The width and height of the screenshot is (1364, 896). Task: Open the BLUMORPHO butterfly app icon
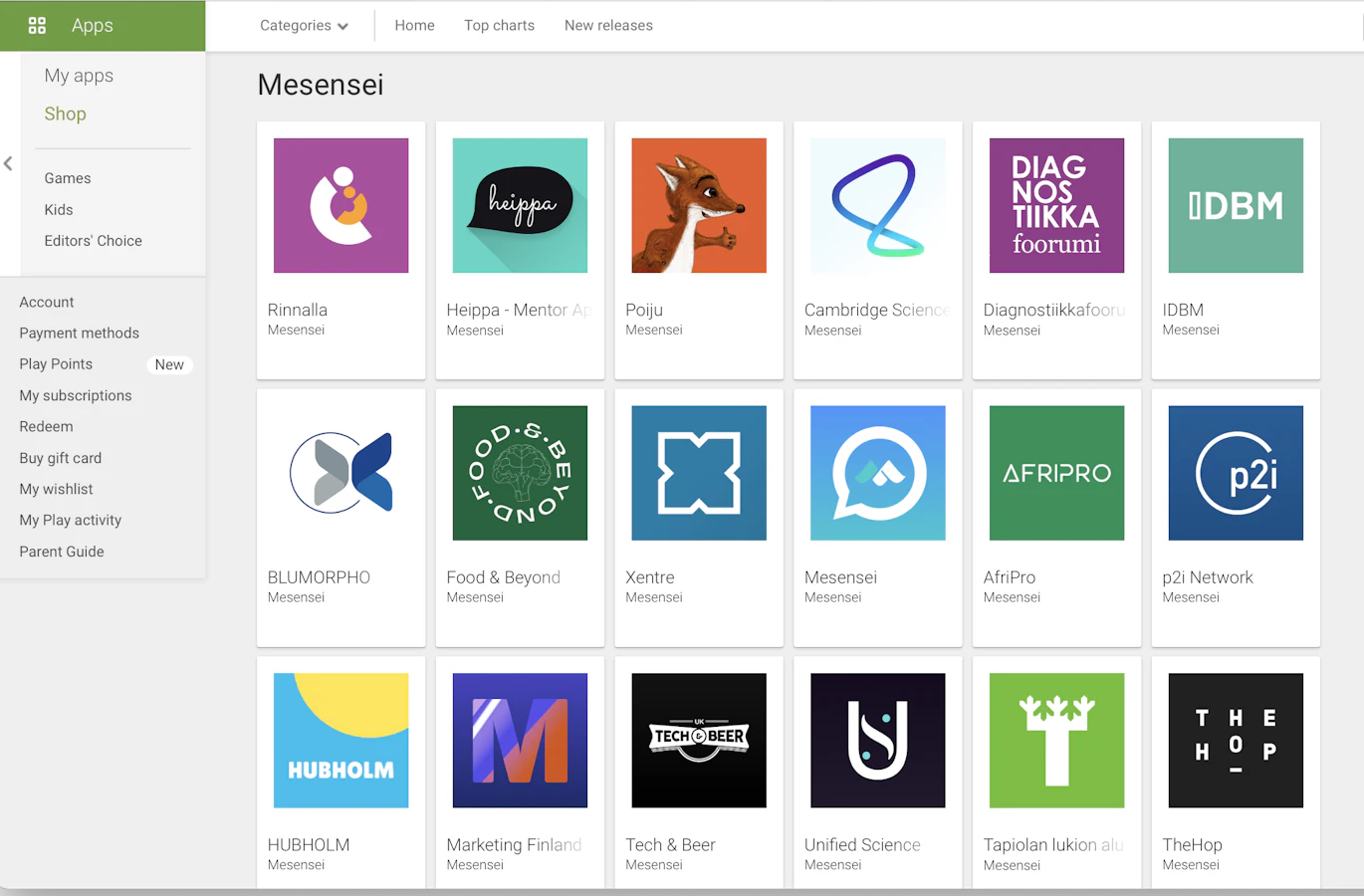[x=341, y=473]
